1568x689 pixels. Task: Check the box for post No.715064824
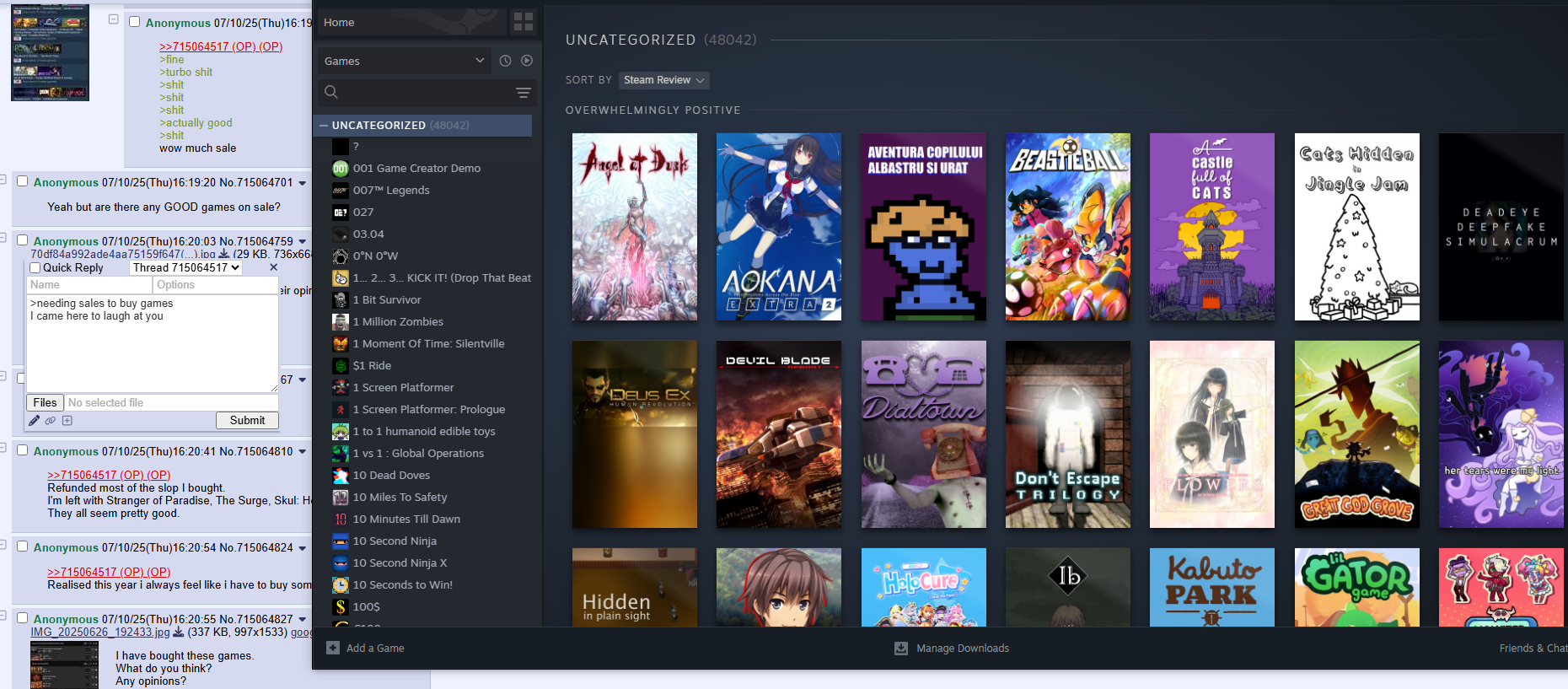(23, 546)
